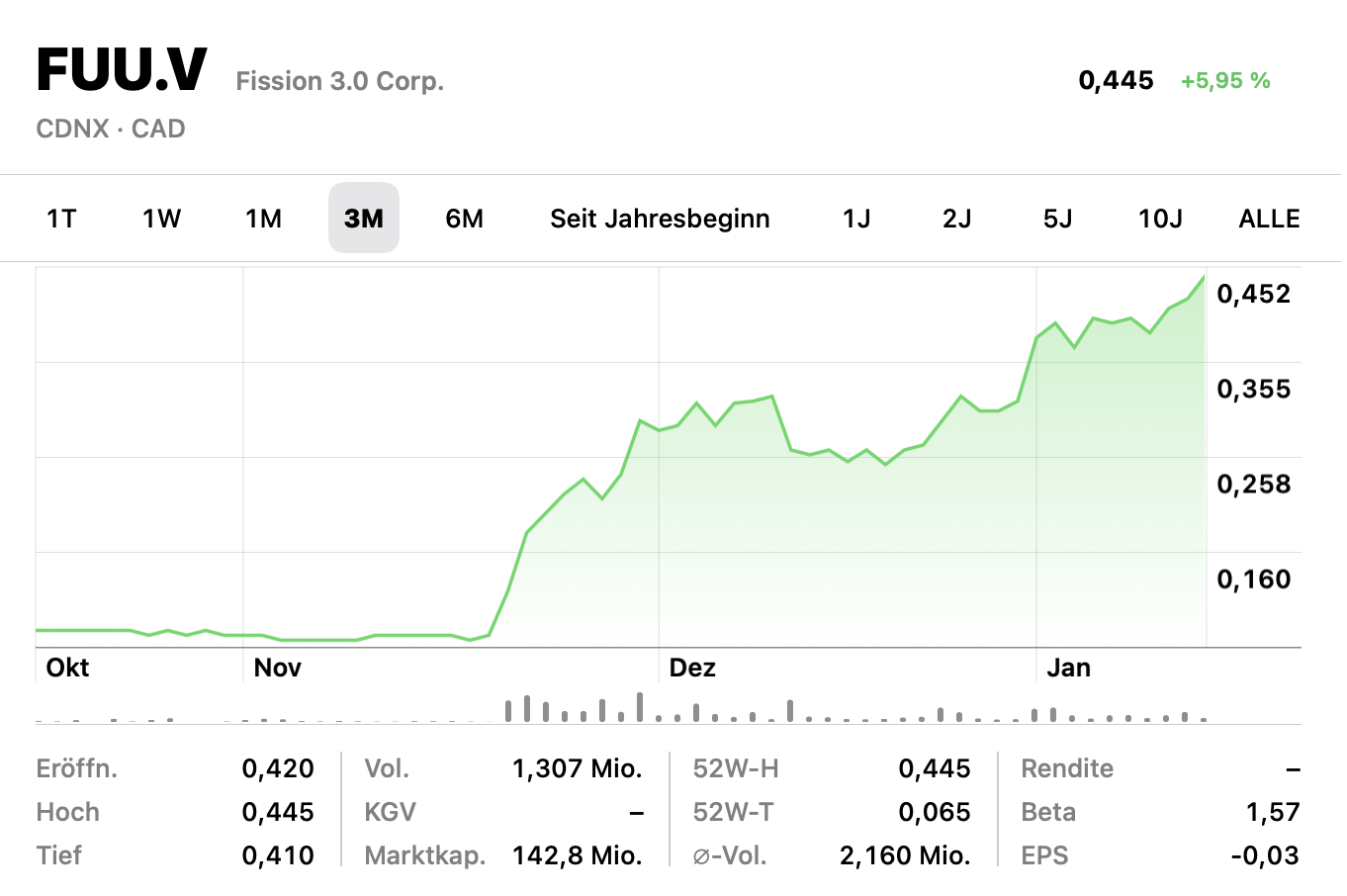Click the selected 3M range tab
The image size is (1347, 896).
(x=364, y=219)
